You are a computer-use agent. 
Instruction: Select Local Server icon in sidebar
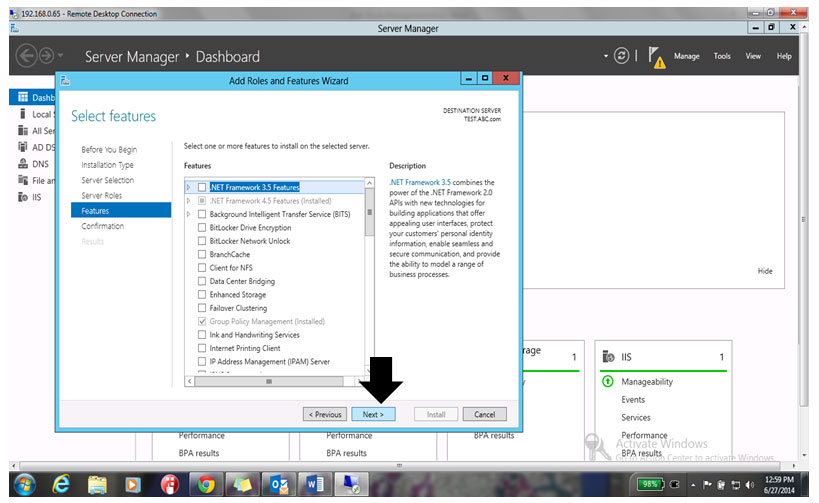22,114
